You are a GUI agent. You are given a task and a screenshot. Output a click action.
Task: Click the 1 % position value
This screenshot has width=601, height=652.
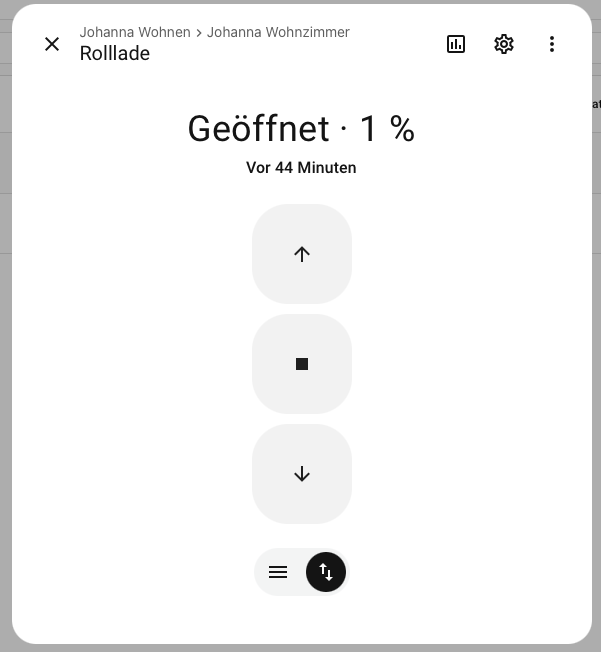point(387,129)
